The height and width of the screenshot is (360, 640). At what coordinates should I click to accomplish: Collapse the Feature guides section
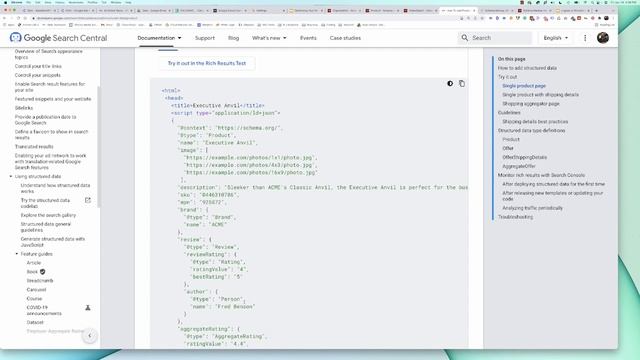[x=17, y=254]
